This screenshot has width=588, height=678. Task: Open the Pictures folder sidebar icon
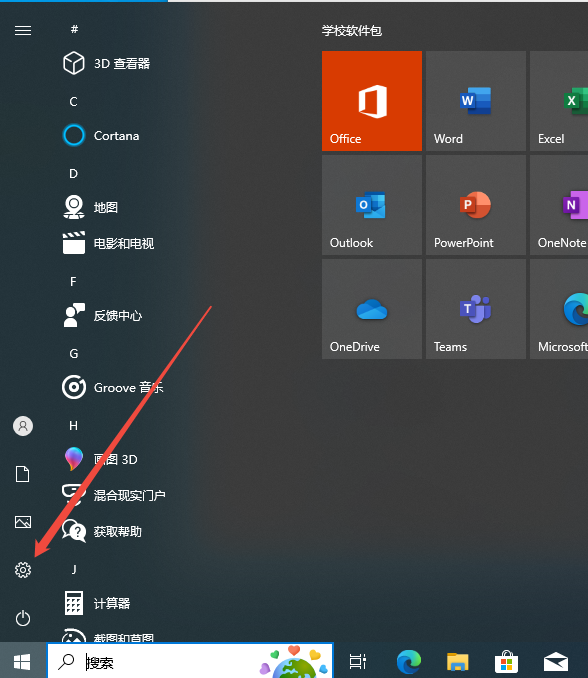[23, 522]
